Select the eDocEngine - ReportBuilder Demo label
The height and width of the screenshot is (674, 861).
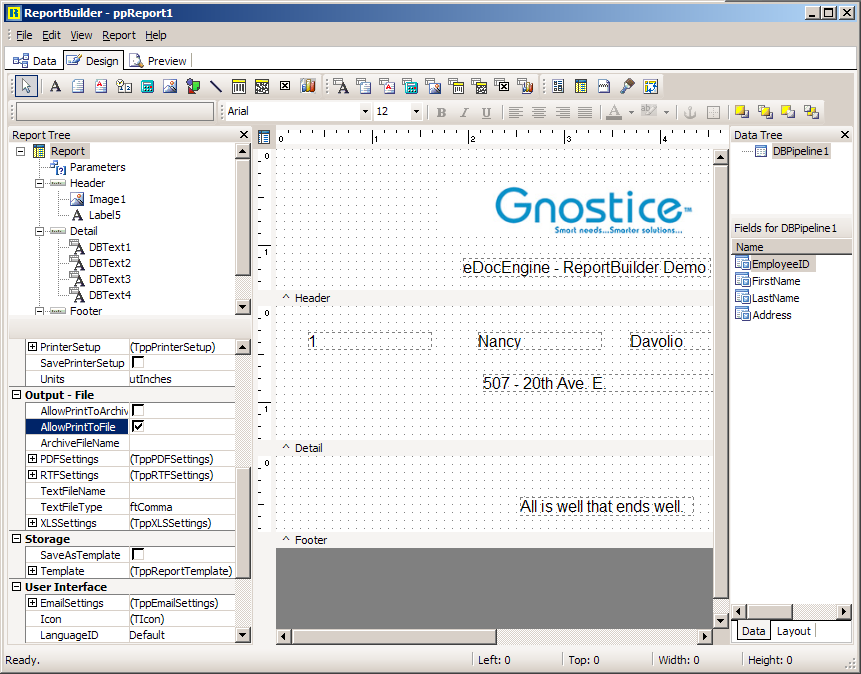586,268
